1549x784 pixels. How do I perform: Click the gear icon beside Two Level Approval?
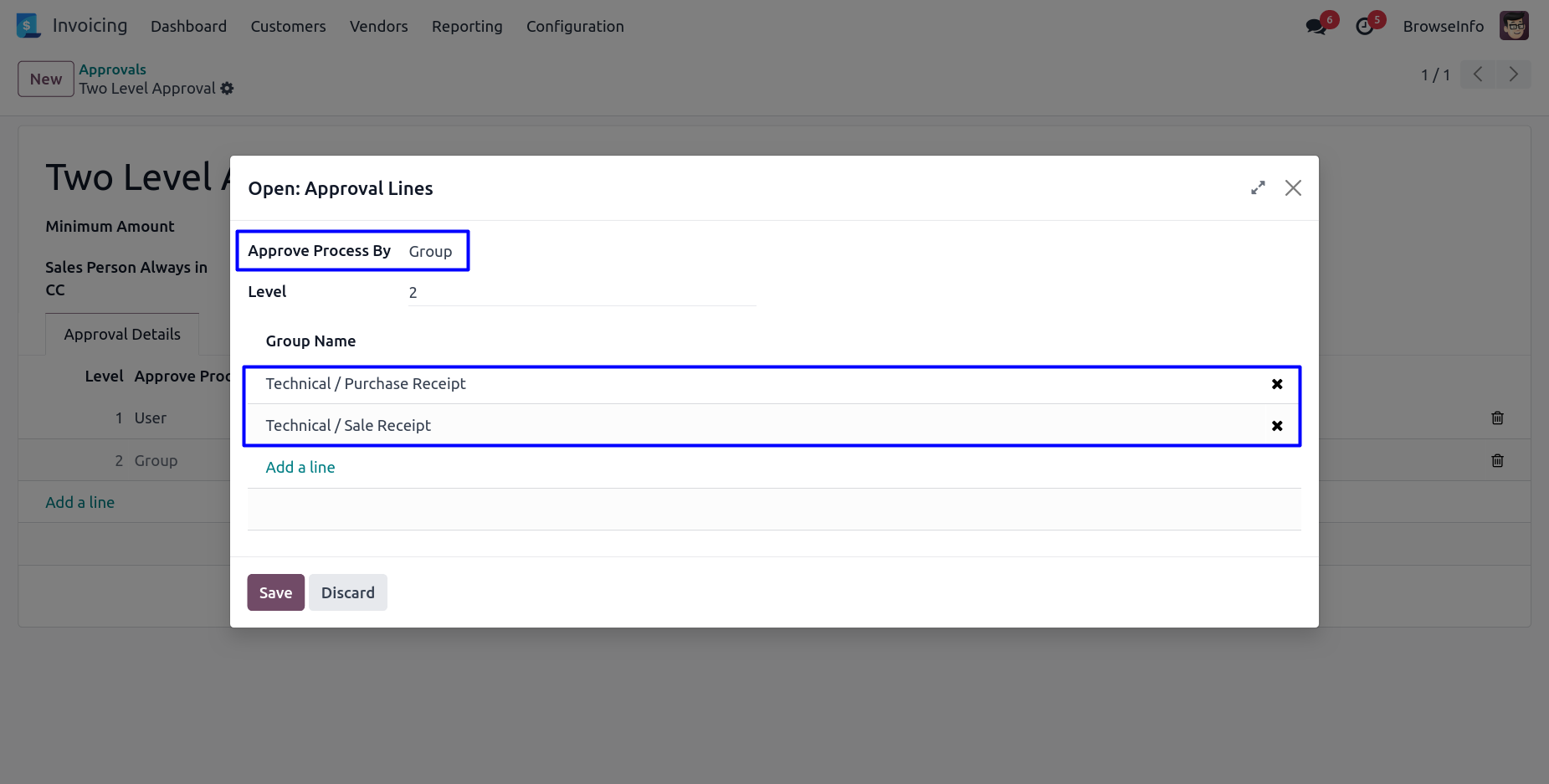[x=228, y=89]
